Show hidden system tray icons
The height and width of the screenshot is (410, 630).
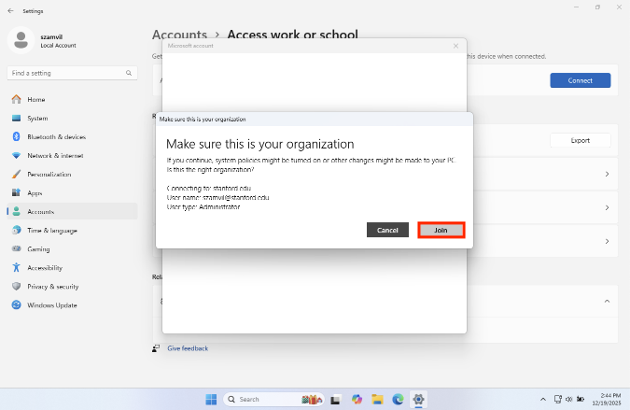[x=543, y=399]
